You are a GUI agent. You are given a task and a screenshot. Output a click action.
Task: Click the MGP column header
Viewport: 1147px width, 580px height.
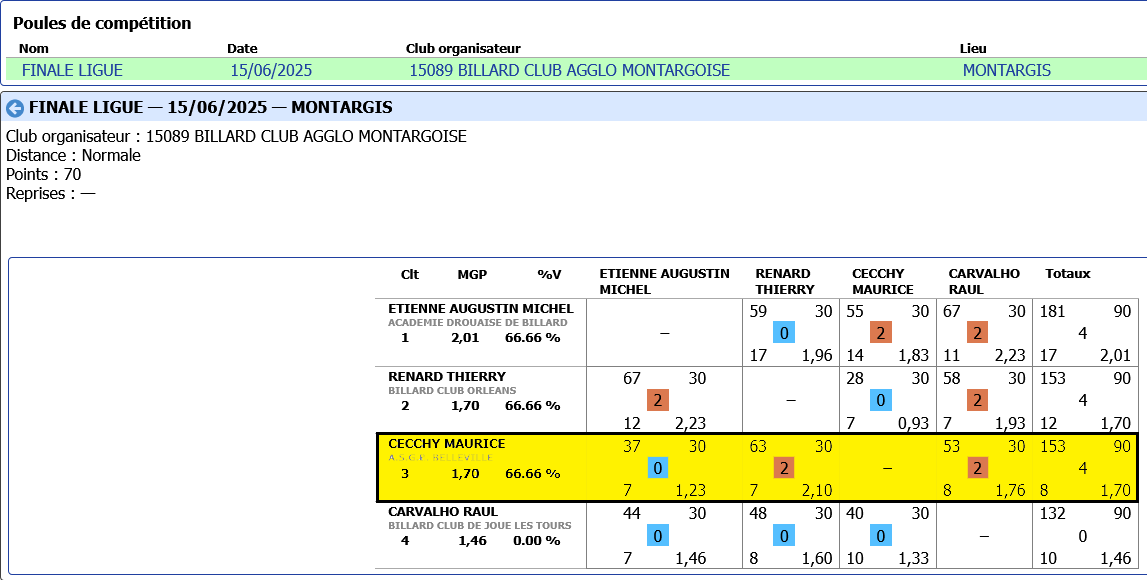pos(472,273)
